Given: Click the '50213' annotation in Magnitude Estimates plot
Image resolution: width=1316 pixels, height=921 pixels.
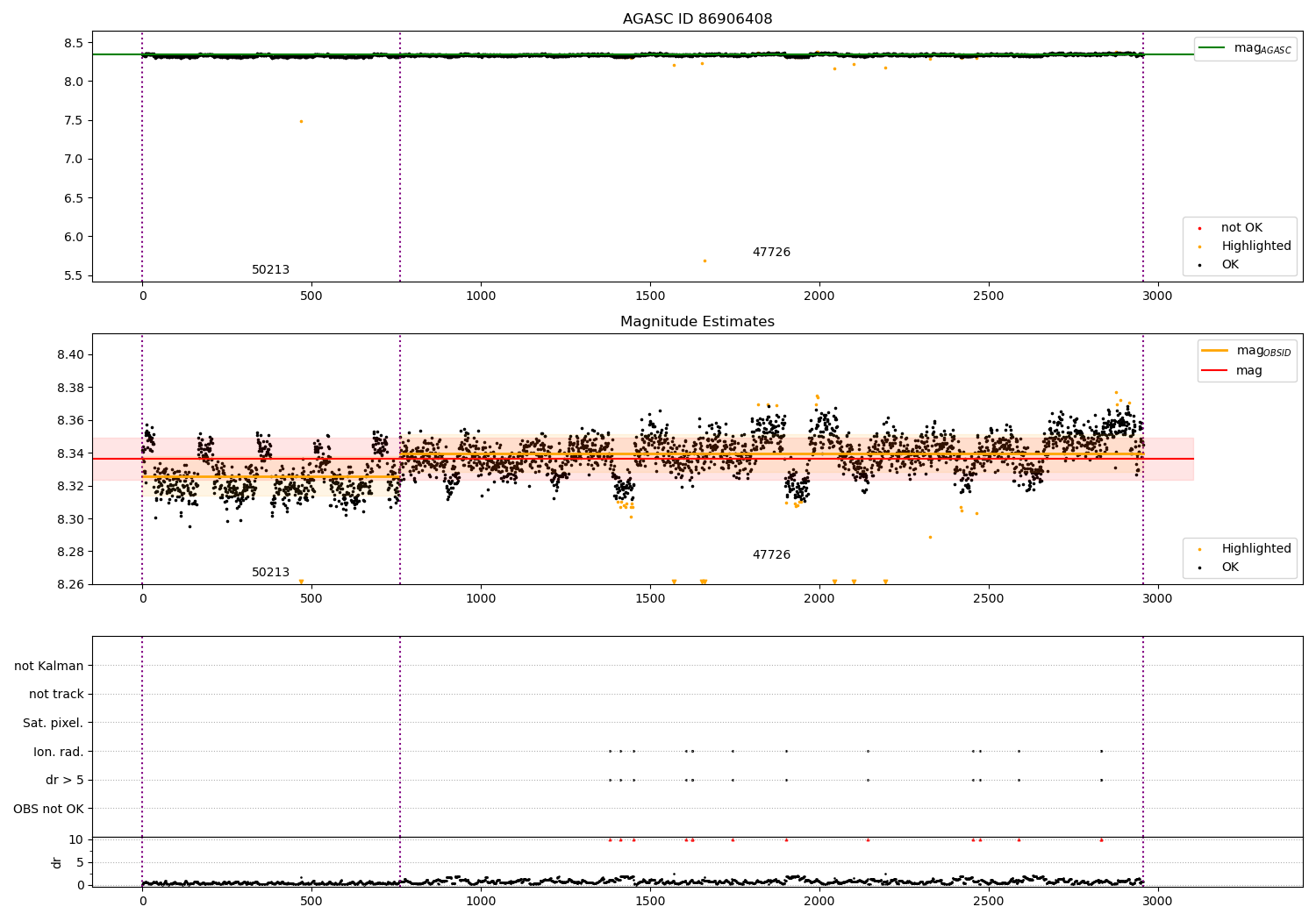Looking at the screenshot, I should pos(270,573).
